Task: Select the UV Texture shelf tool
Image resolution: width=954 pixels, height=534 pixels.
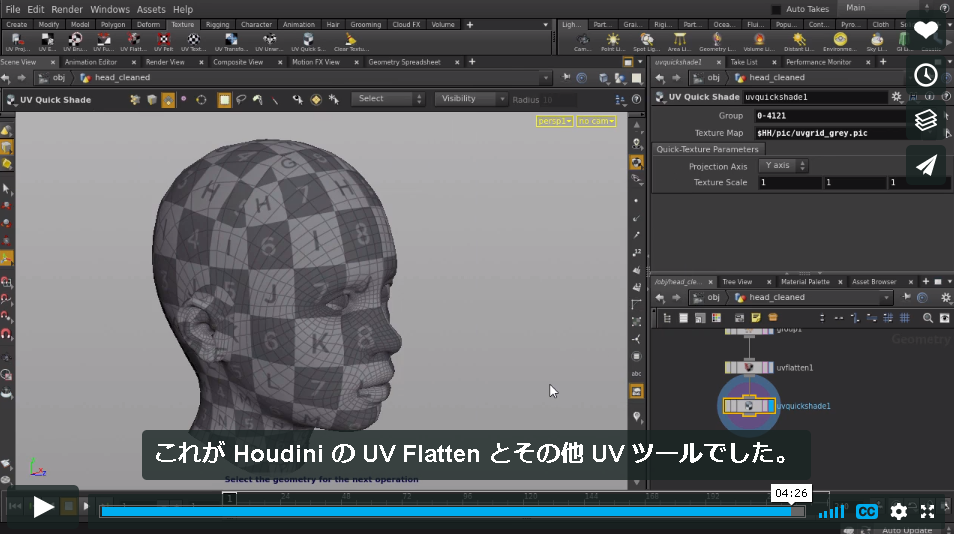Action: [193, 43]
